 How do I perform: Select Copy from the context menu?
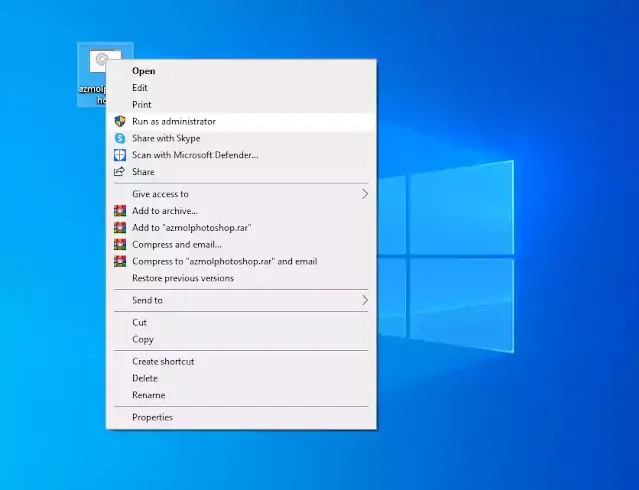(x=241, y=339)
